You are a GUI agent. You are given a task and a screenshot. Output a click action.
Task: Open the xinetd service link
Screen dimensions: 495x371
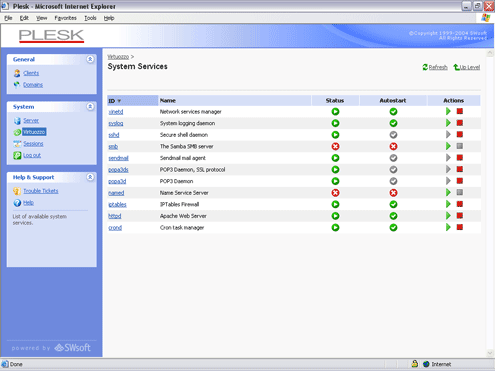click(x=116, y=112)
